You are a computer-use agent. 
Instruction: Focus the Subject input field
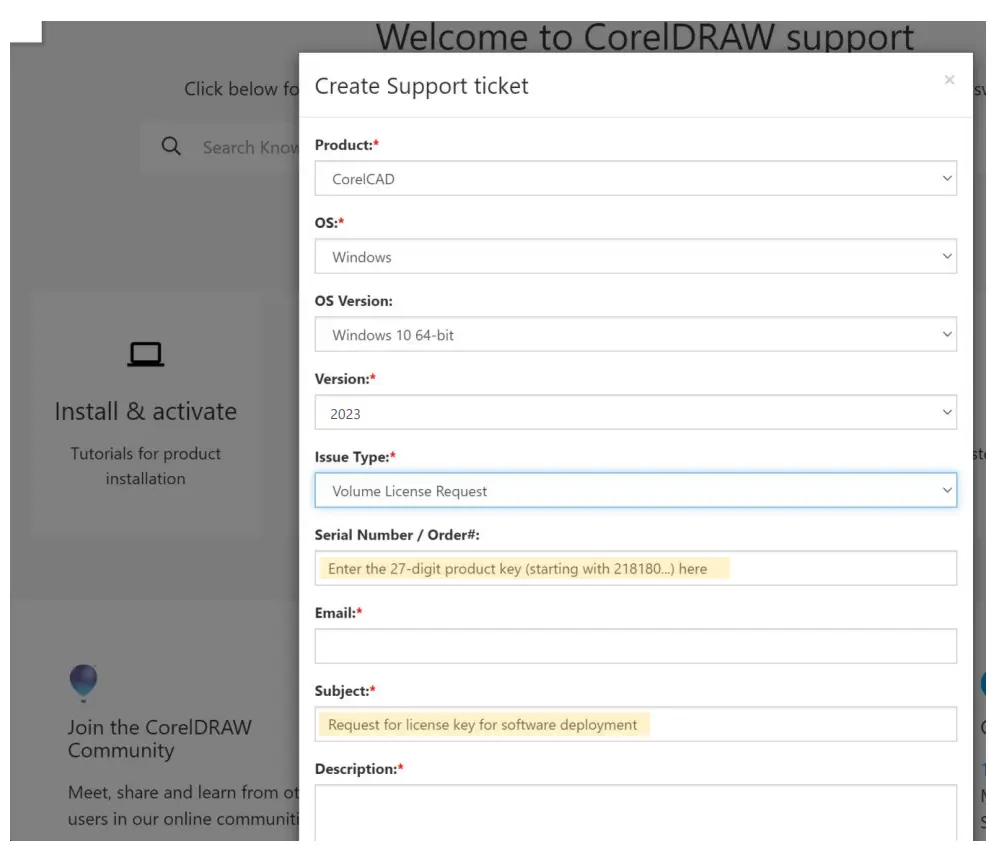pos(635,724)
